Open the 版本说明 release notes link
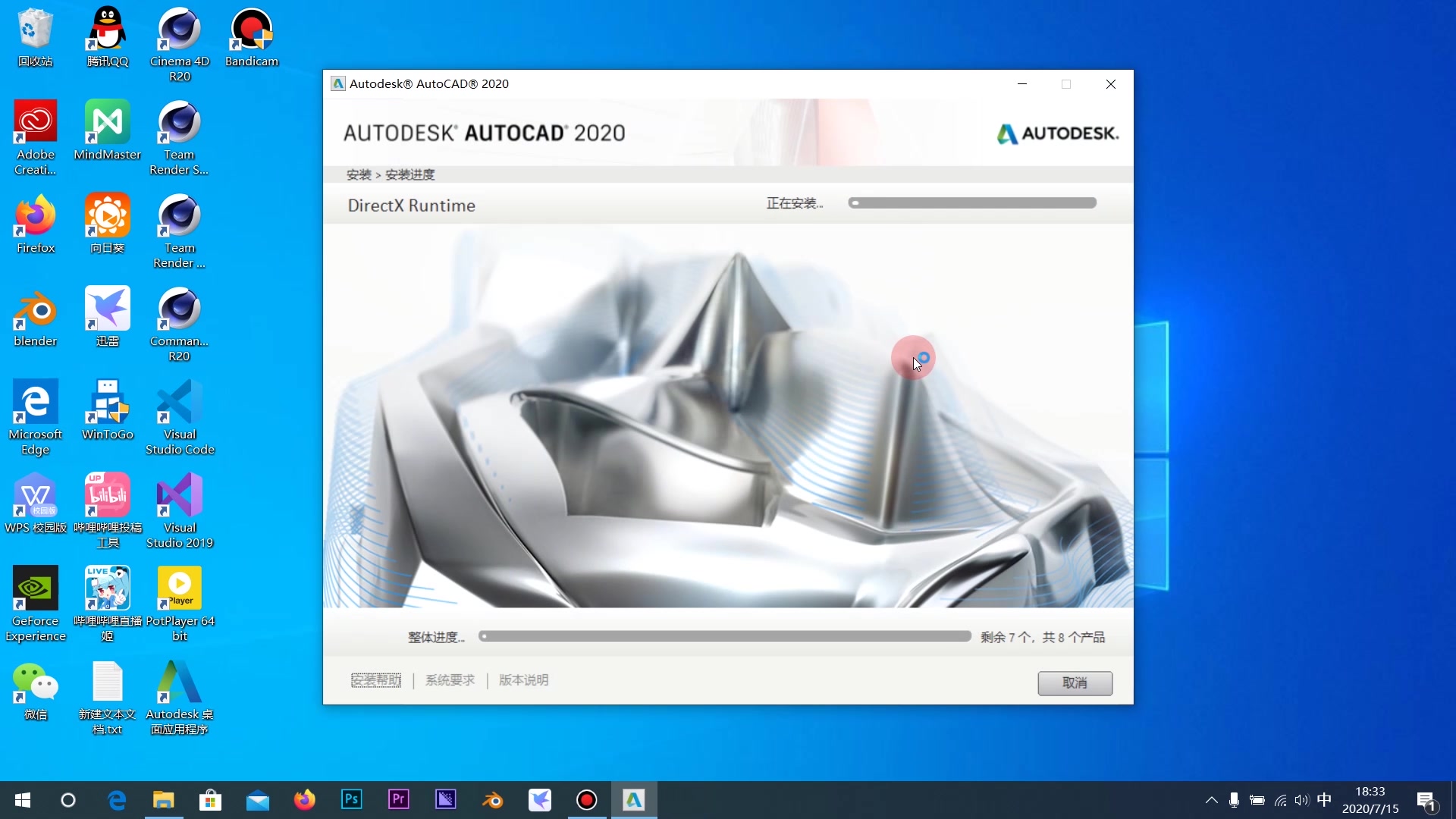 (x=523, y=680)
